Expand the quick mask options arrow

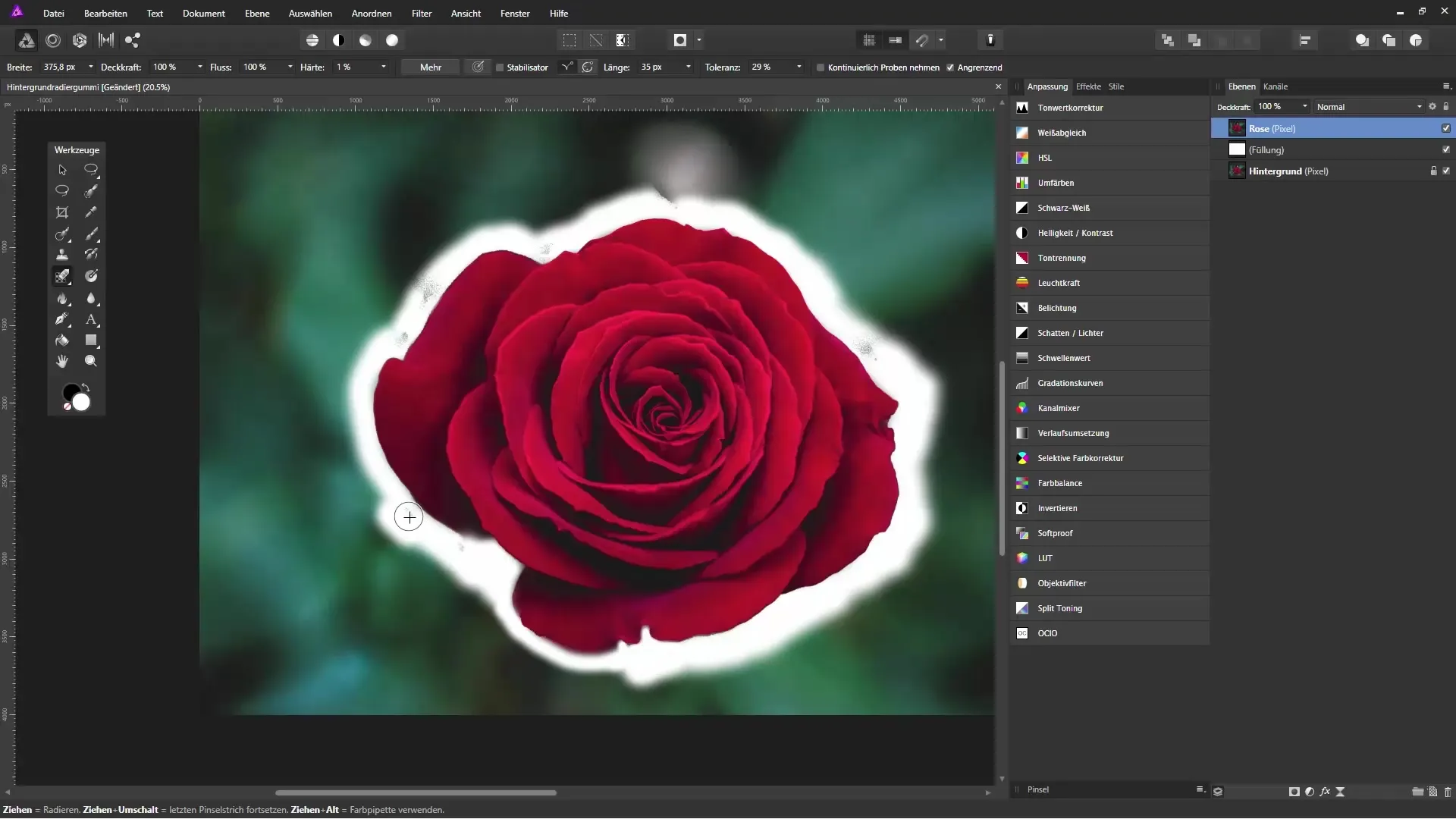[x=699, y=40]
